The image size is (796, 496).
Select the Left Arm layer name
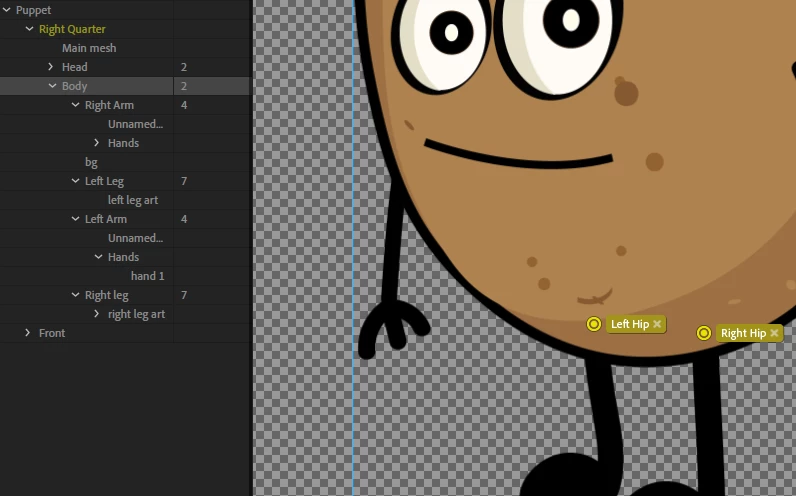106,219
